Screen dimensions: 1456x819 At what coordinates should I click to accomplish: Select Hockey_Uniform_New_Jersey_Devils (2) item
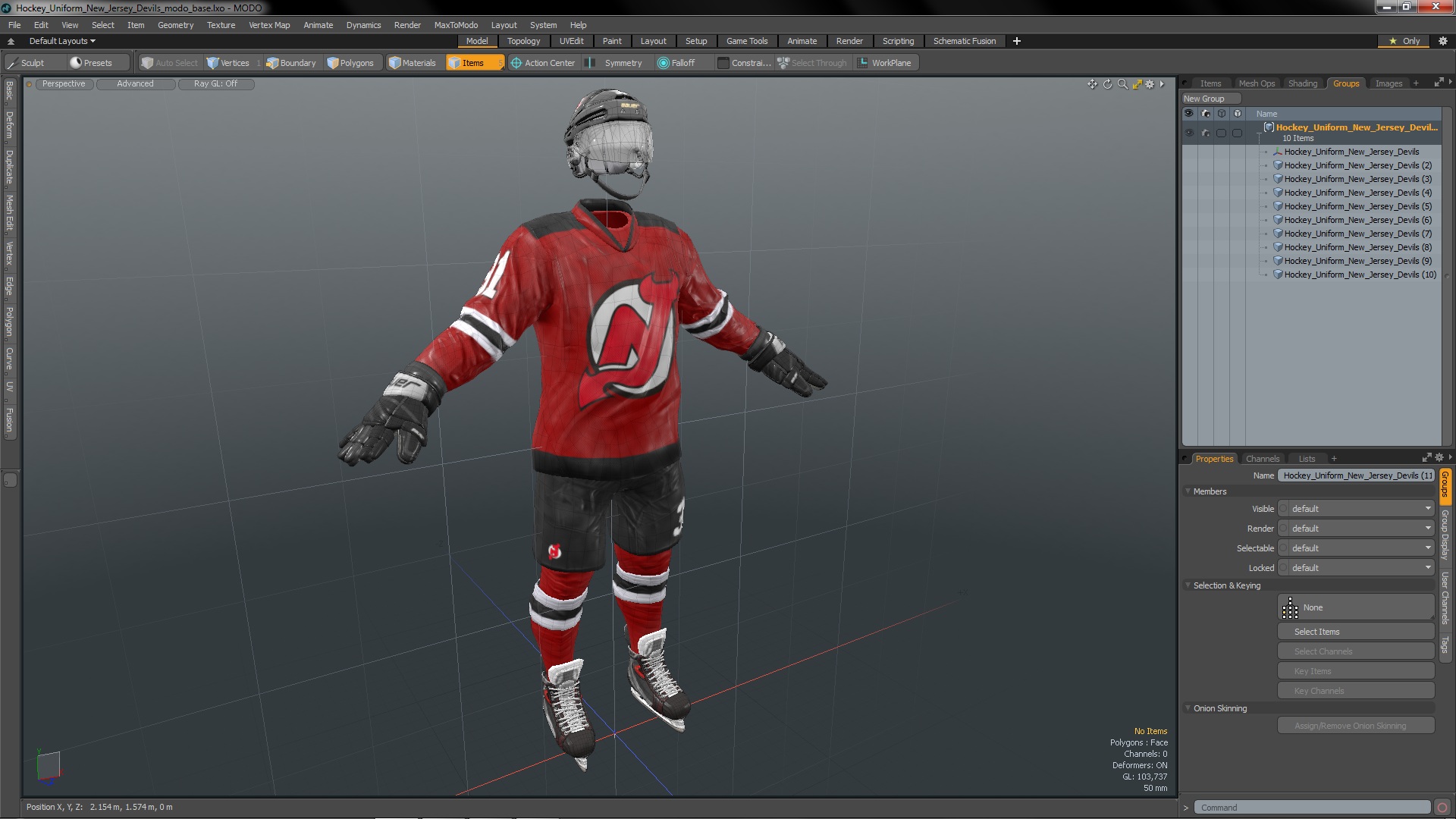pyautogui.click(x=1357, y=165)
